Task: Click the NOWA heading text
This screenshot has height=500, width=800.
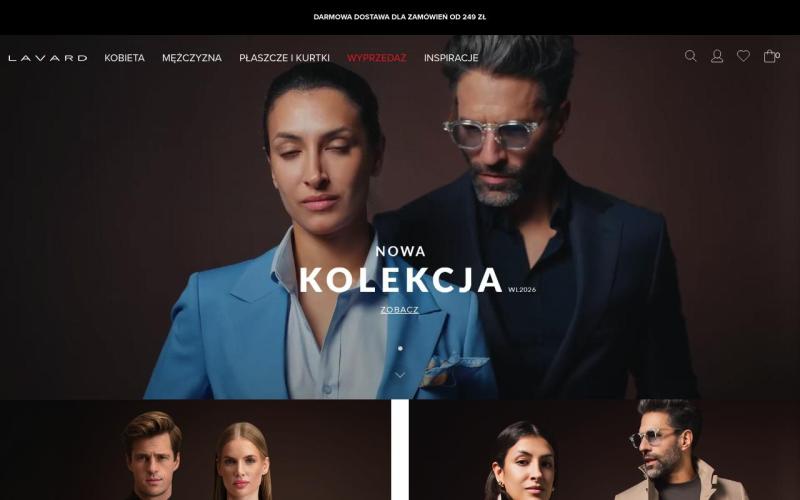Action: point(401,251)
